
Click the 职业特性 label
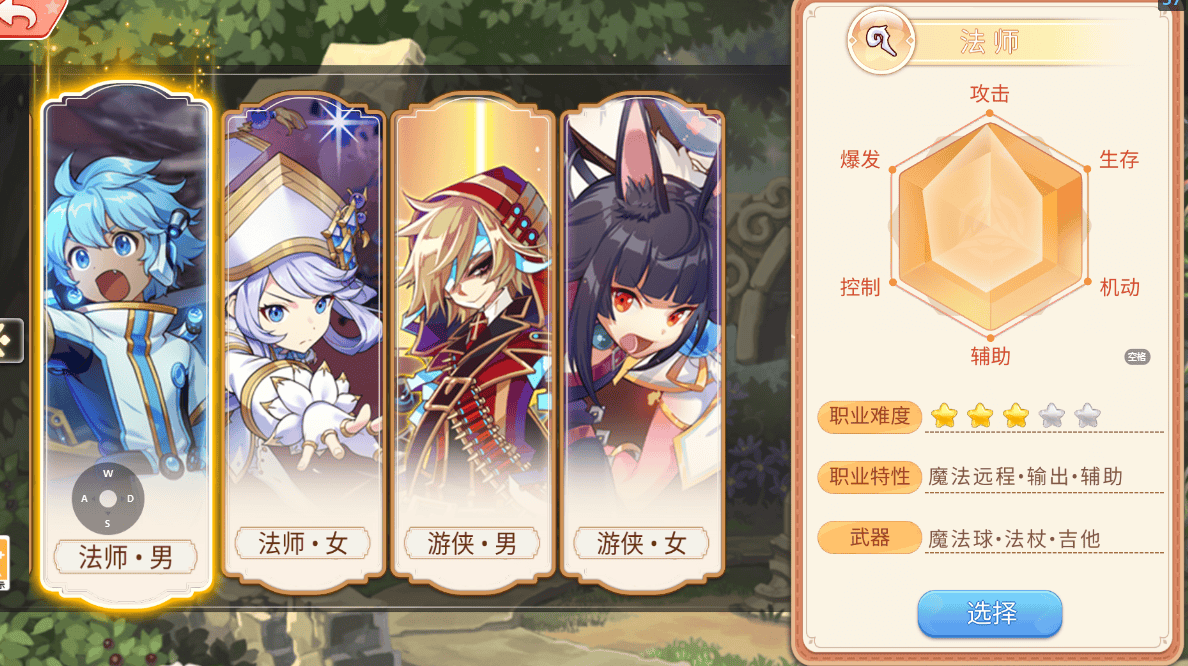pyautogui.click(x=870, y=477)
